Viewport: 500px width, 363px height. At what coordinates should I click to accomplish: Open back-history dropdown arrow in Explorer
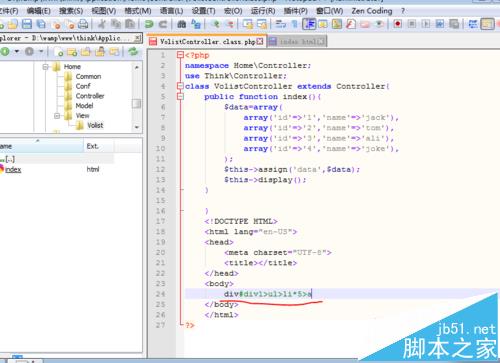tap(17, 52)
